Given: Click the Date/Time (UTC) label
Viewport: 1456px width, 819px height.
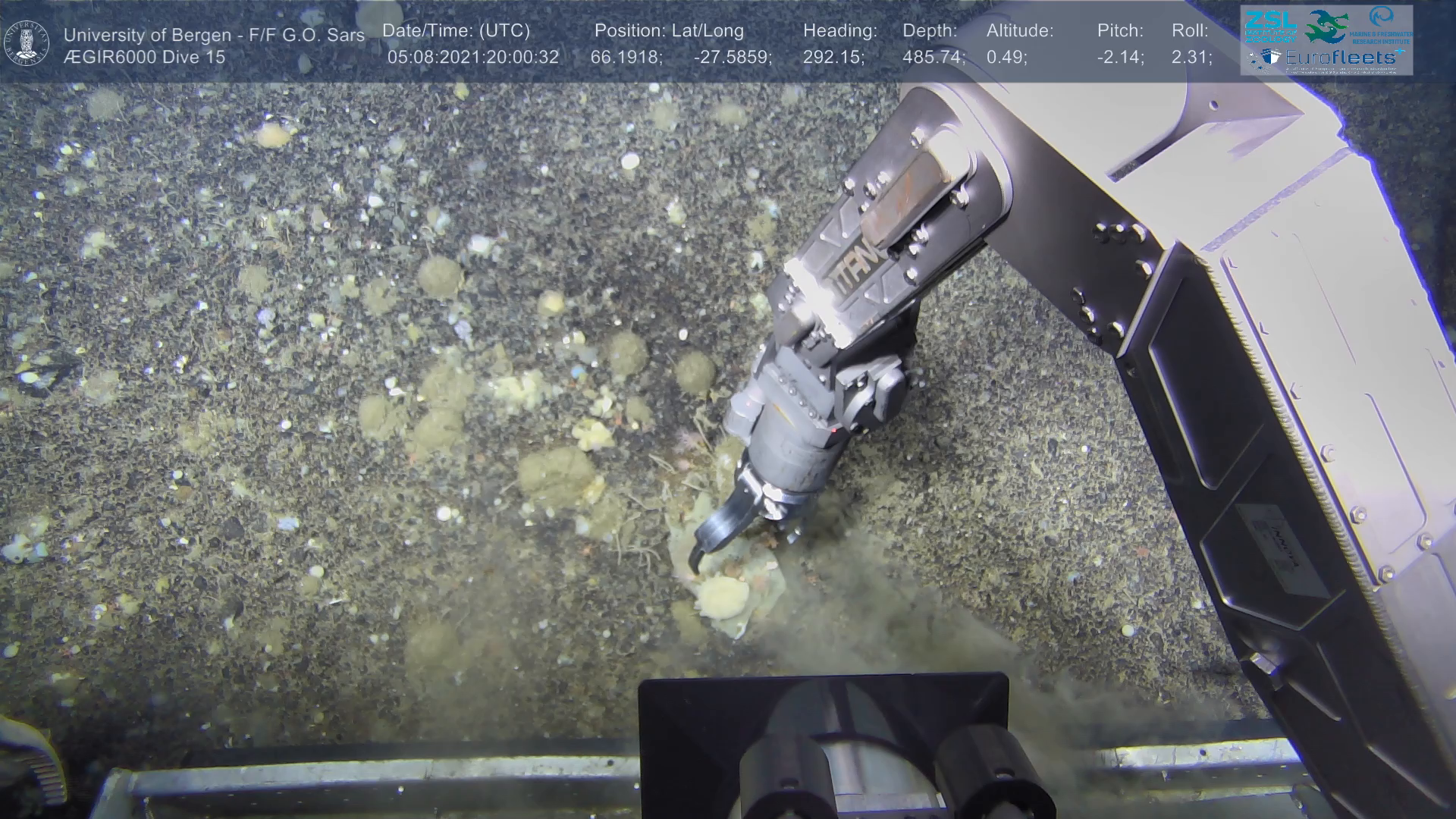Looking at the screenshot, I should (x=456, y=31).
